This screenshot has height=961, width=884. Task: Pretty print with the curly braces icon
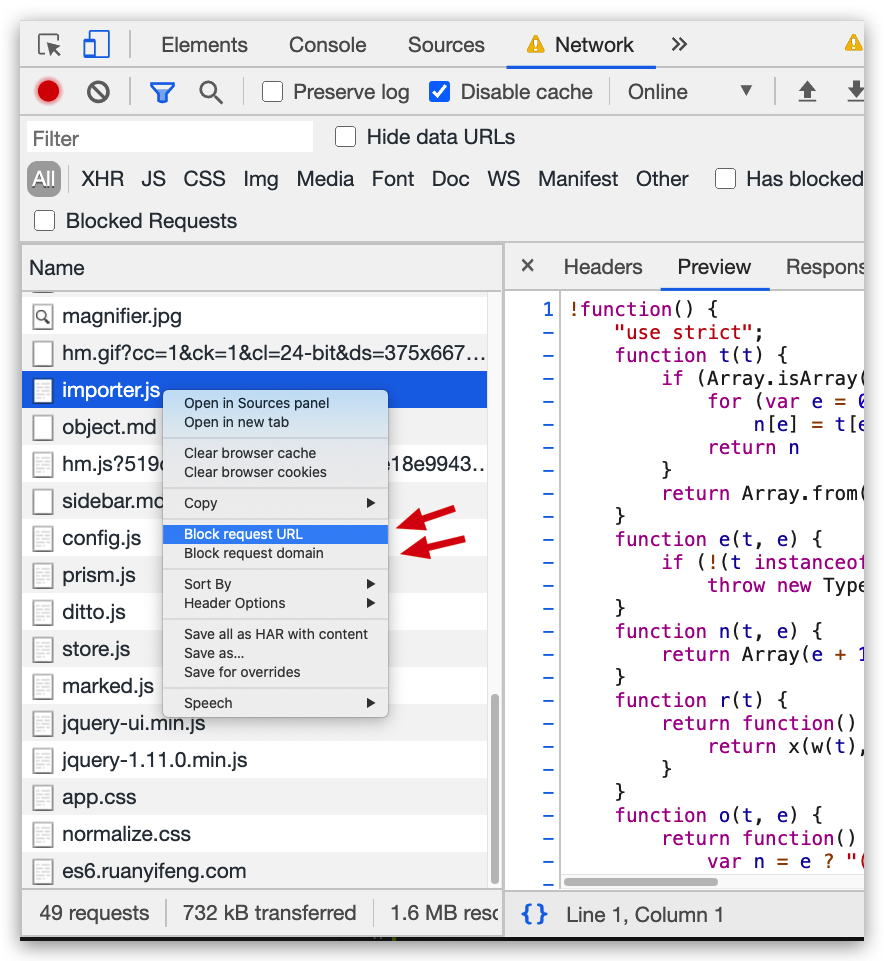point(535,914)
